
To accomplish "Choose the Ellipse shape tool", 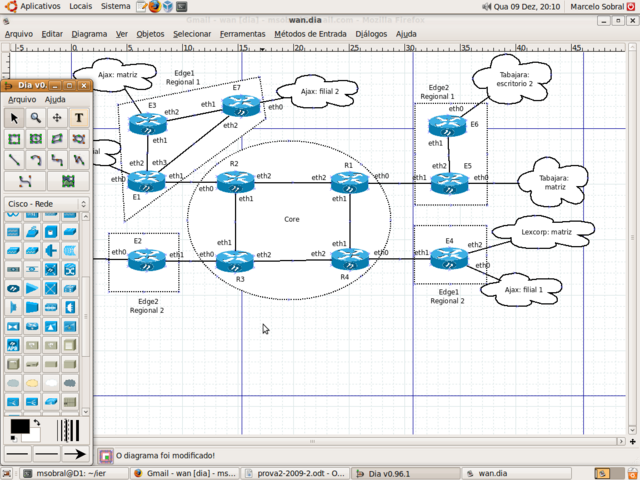I will click(x=36, y=139).
